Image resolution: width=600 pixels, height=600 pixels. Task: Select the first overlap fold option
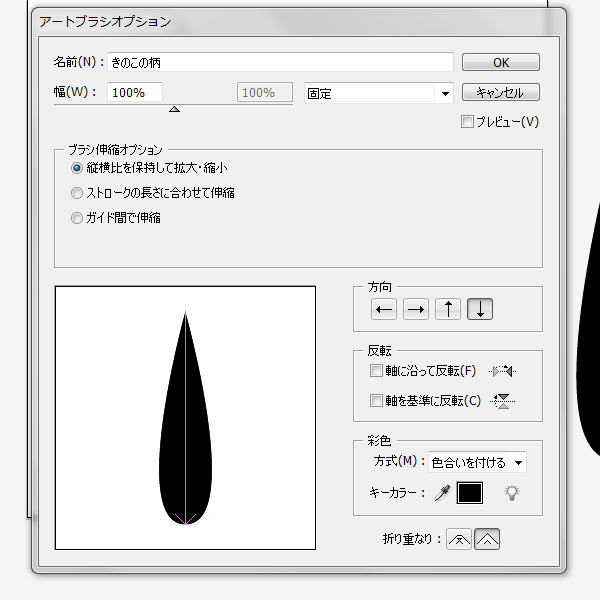click(x=459, y=540)
